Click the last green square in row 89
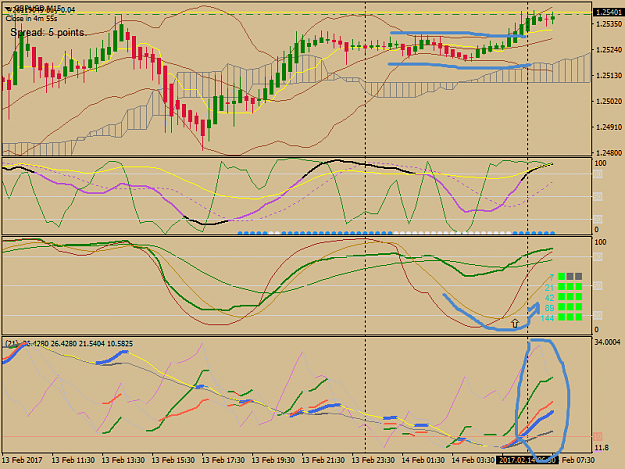The image size is (625, 469). 578,307
